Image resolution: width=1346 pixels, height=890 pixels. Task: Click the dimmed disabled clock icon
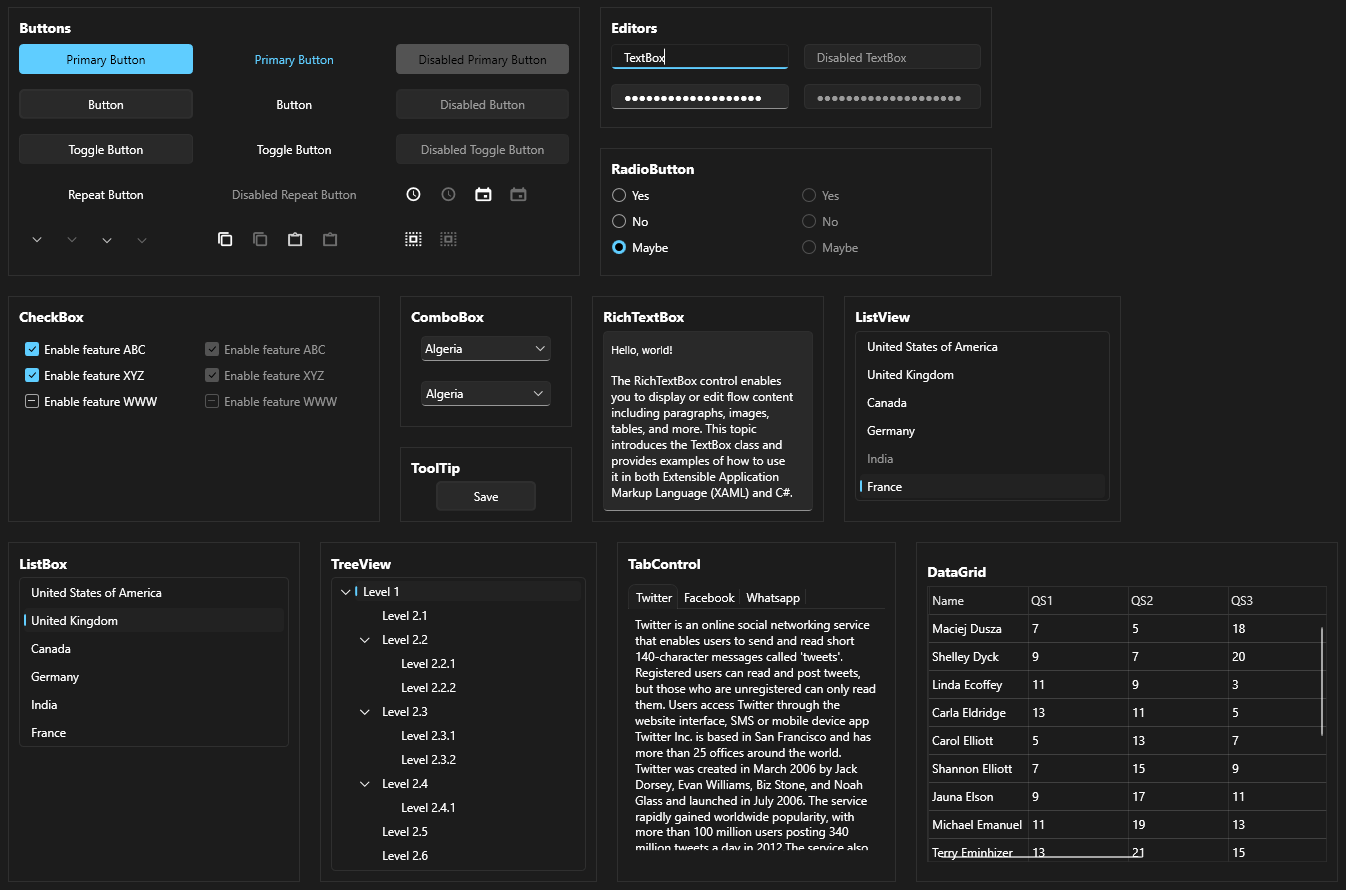pos(448,194)
